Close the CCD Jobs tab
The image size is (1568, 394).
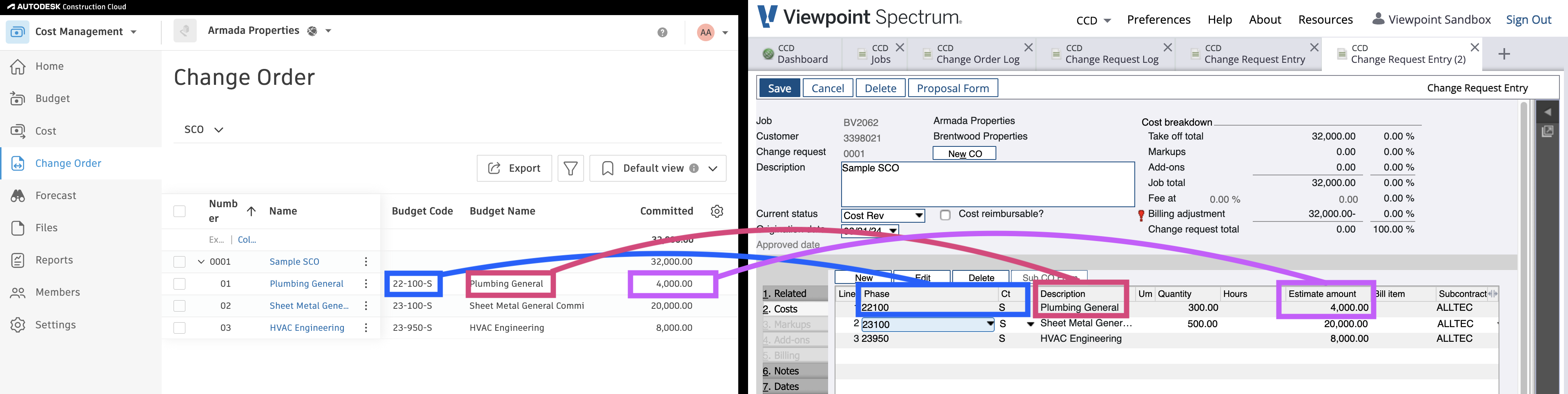pyautogui.click(x=900, y=47)
